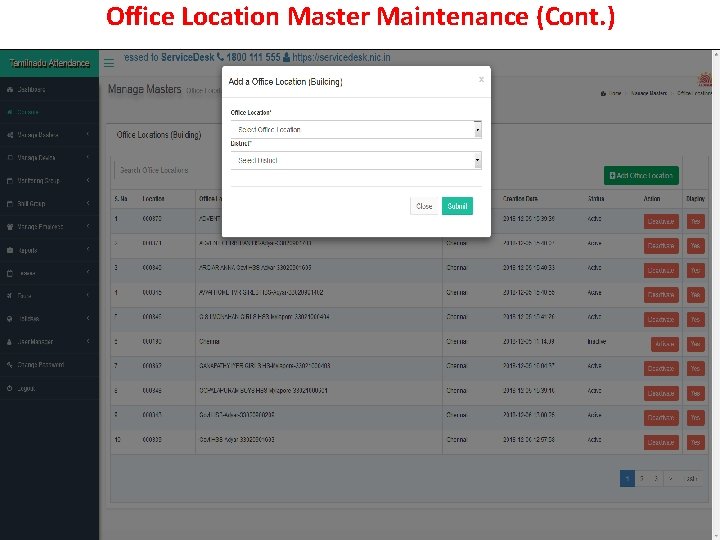Click the Submit button in dialog

pos(457,206)
